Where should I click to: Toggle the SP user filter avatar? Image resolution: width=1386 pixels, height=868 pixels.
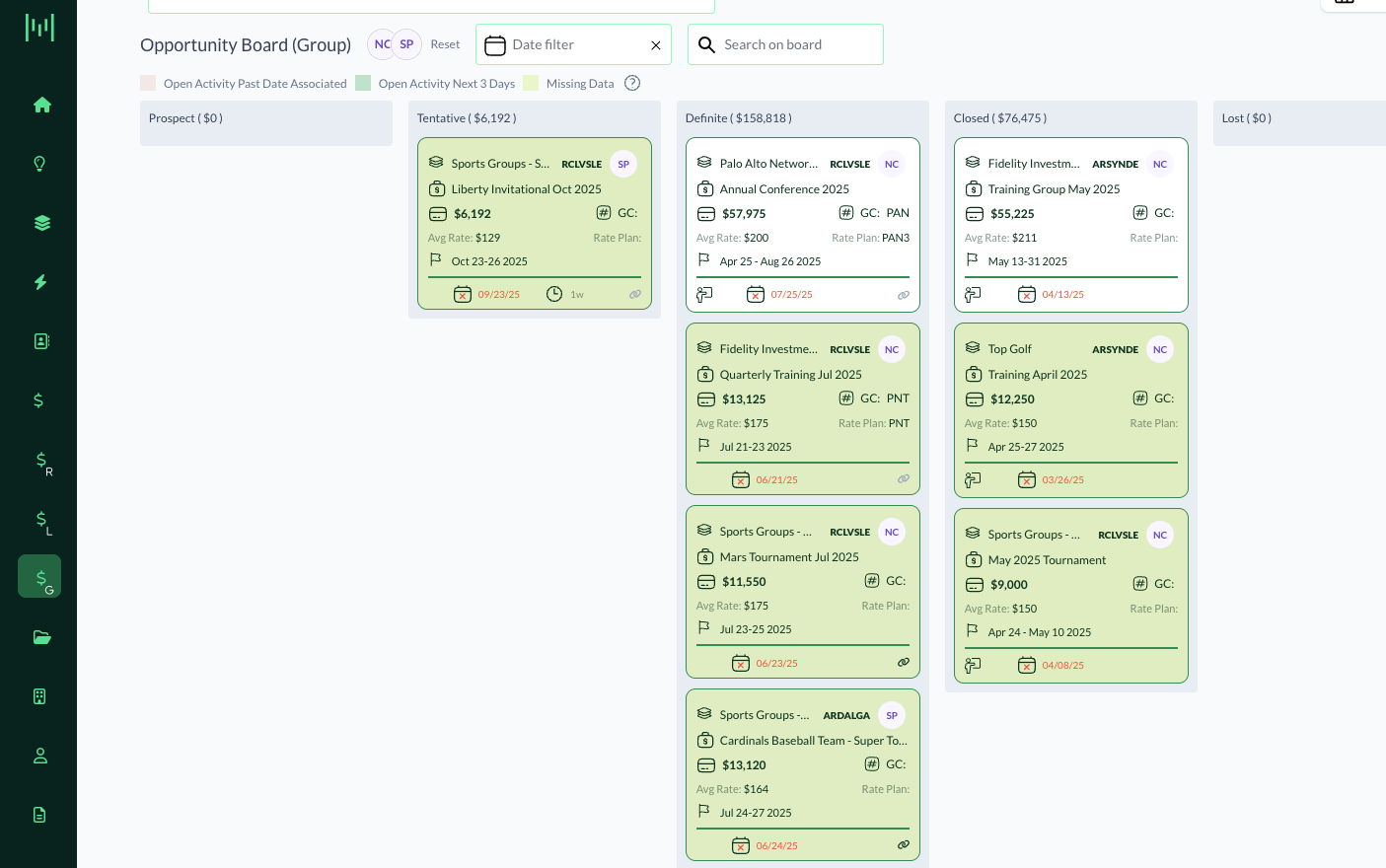(406, 44)
